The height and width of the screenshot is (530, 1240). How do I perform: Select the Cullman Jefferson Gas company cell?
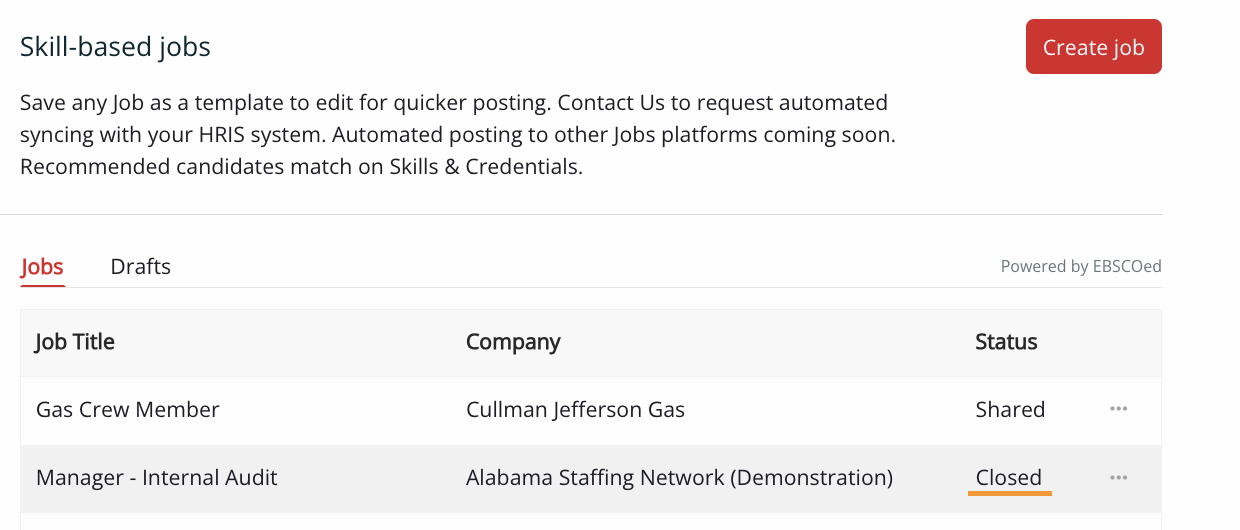(575, 409)
